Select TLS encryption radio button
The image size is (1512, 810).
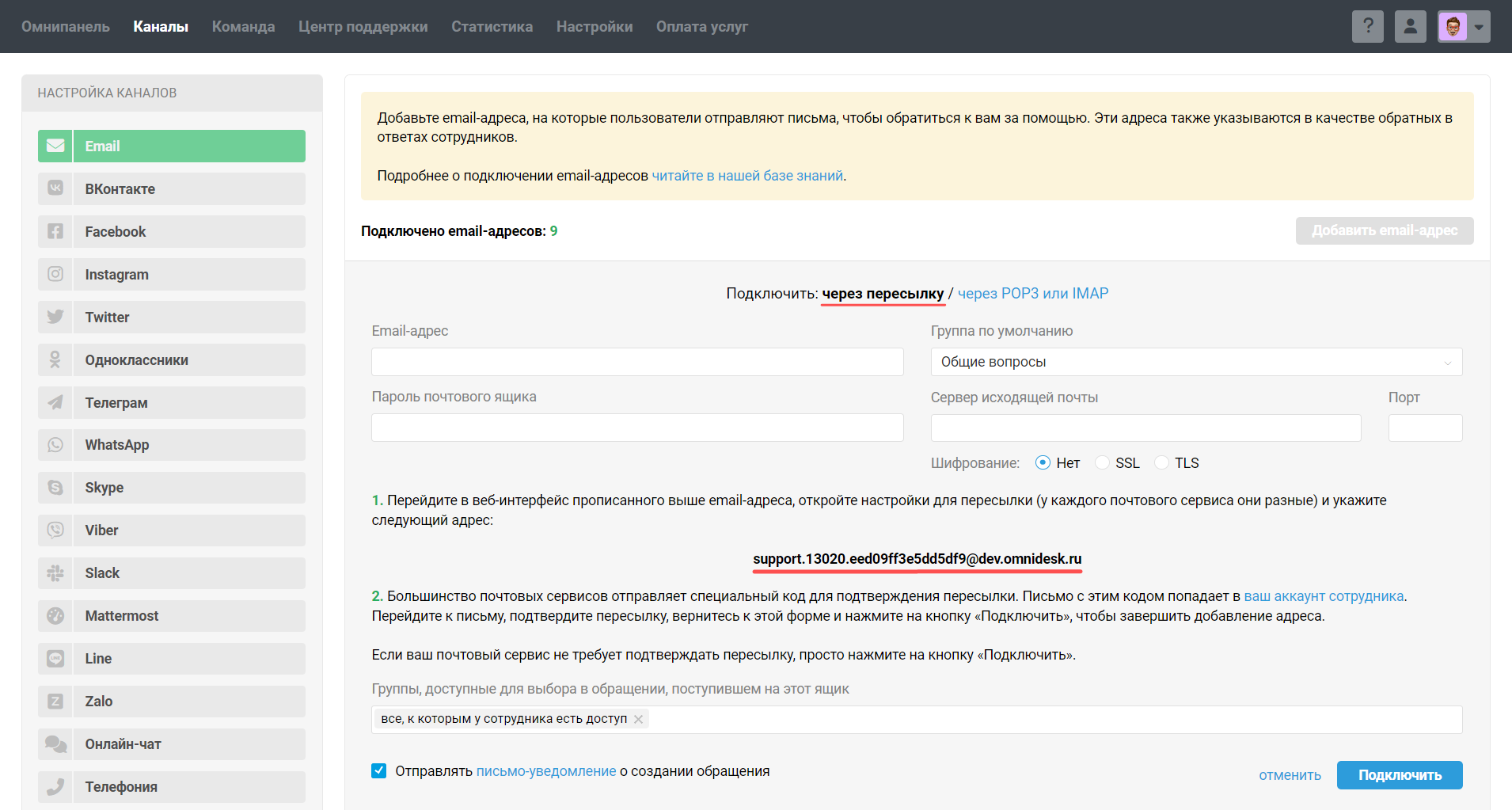pyautogui.click(x=1161, y=462)
